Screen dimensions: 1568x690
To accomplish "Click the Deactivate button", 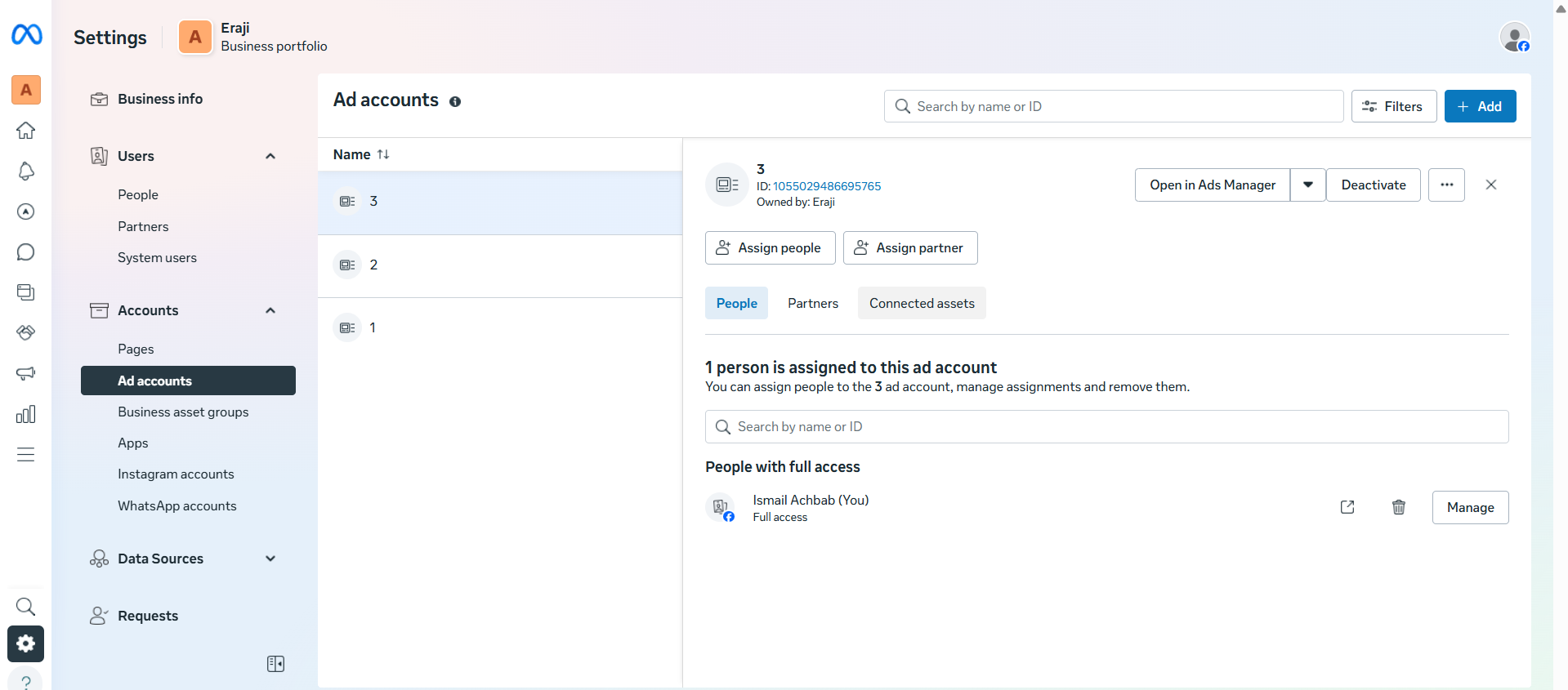I will point(1373,185).
